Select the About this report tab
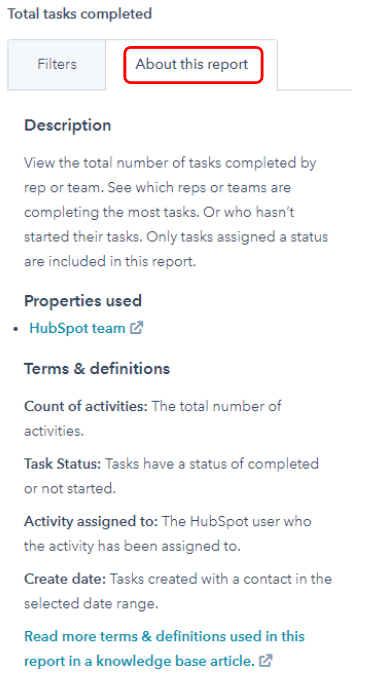Screen dimensions: 374x694 (x=192, y=65)
